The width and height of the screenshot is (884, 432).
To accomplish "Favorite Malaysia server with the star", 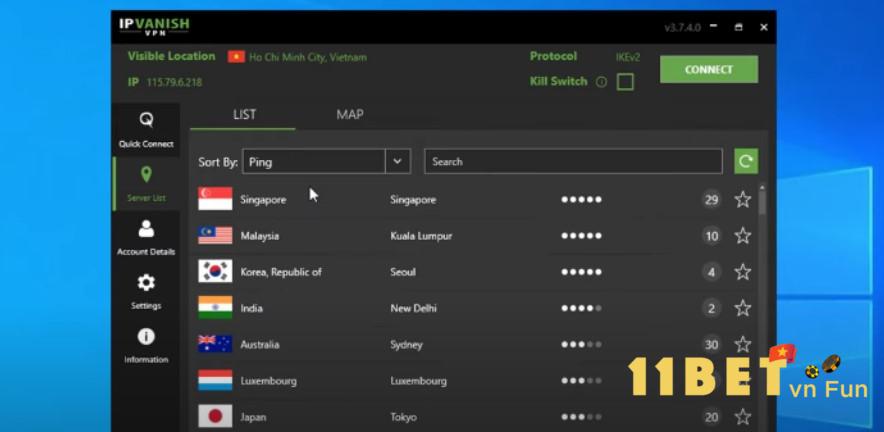I will [x=743, y=236].
